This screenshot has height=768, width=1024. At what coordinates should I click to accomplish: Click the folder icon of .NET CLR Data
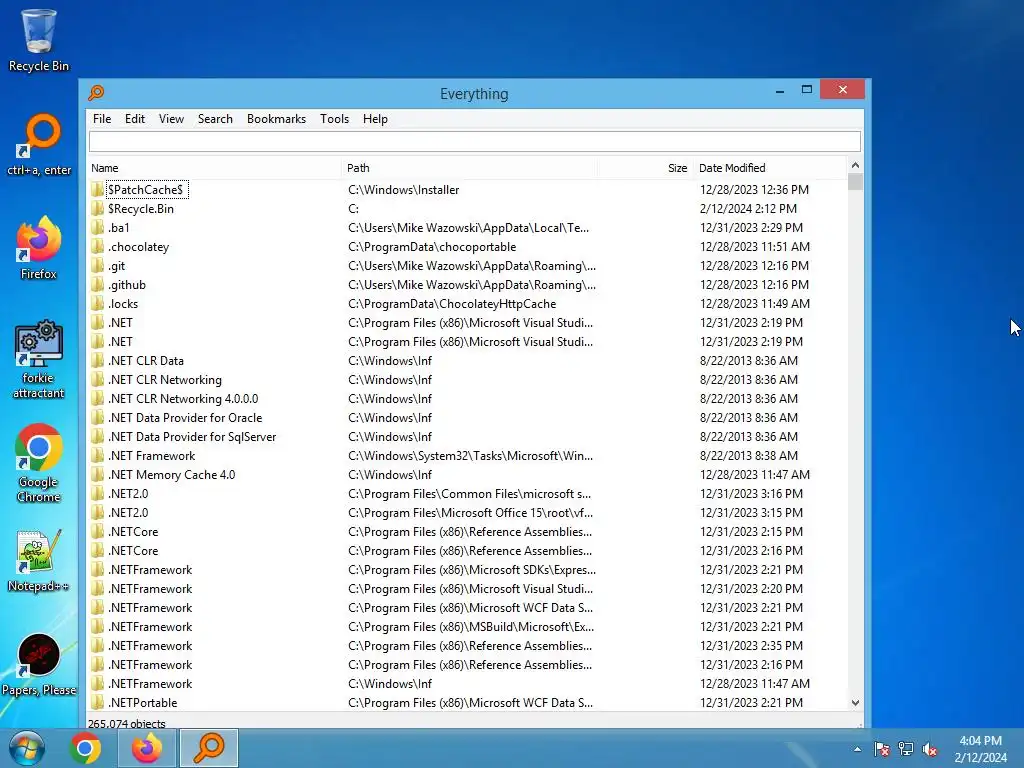[97, 360]
